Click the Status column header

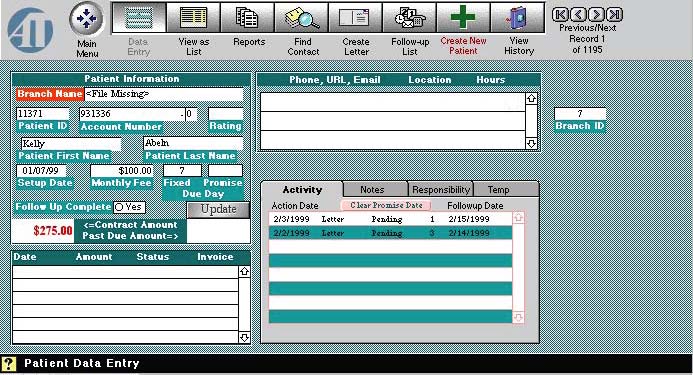coord(153,257)
